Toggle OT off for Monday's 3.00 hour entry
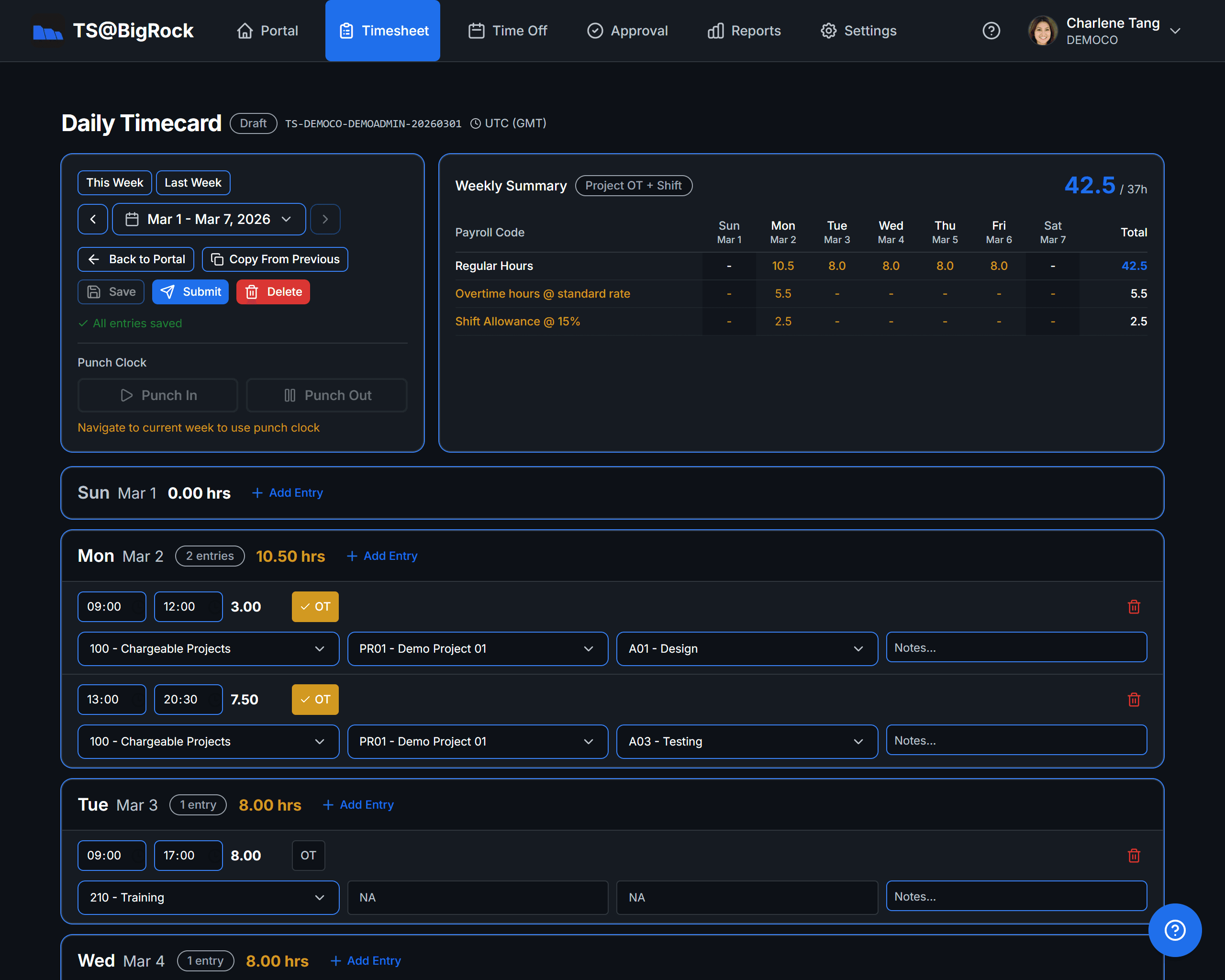Image resolution: width=1225 pixels, height=980 pixels. click(x=315, y=606)
